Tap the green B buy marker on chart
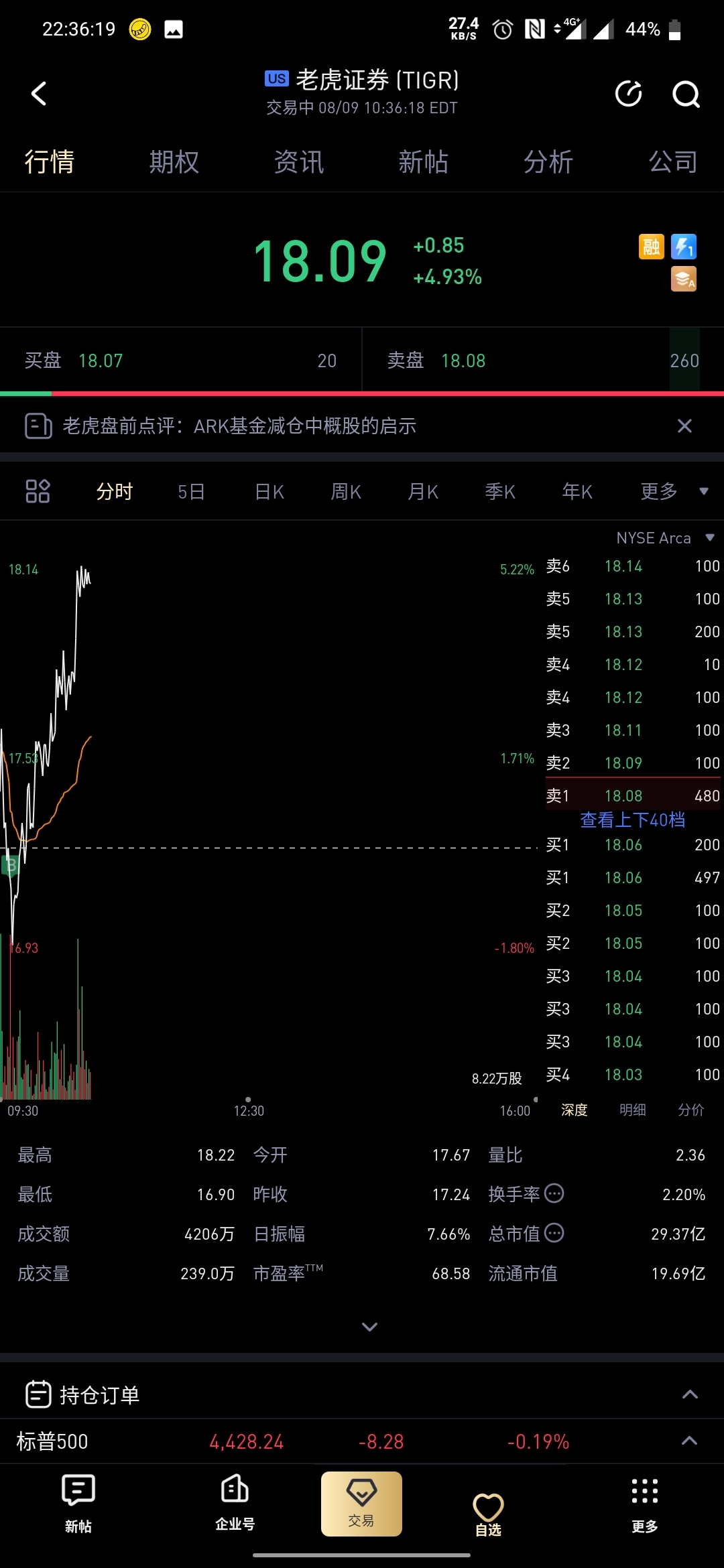Image resolution: width=724 pixels, height=1568 pixels. [9, 865]
